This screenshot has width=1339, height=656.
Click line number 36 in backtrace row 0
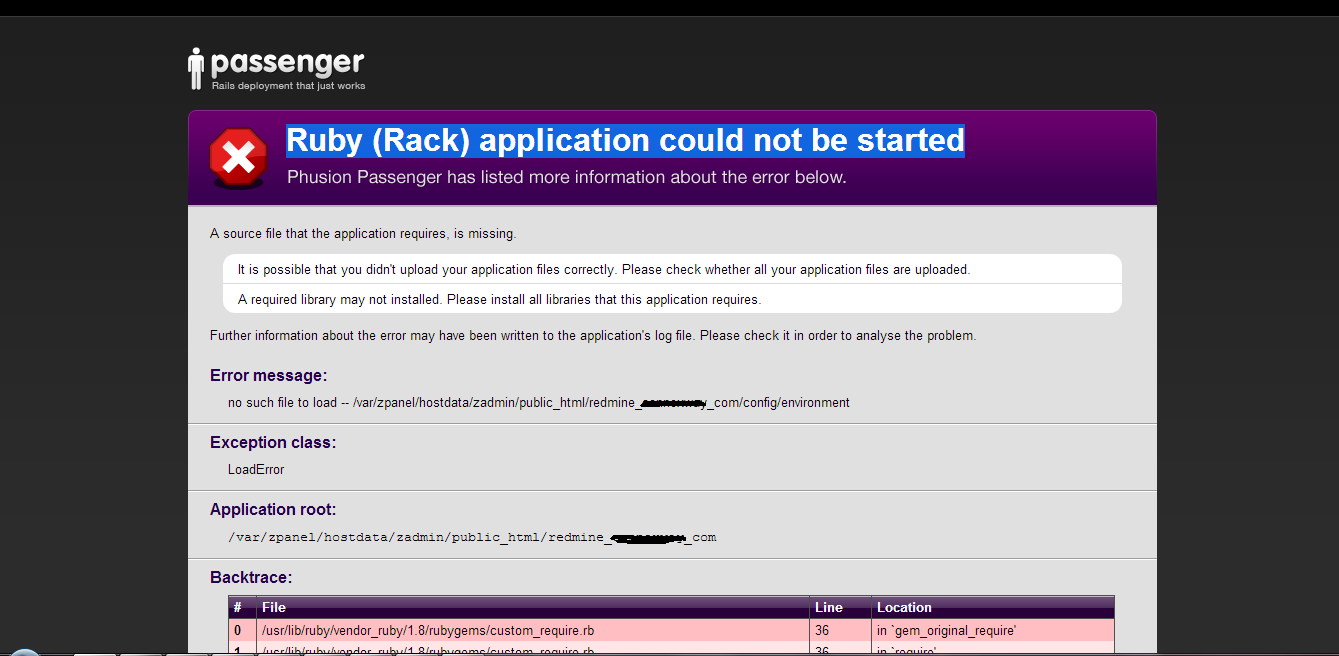pyautogui.click(x=823, y=631)
